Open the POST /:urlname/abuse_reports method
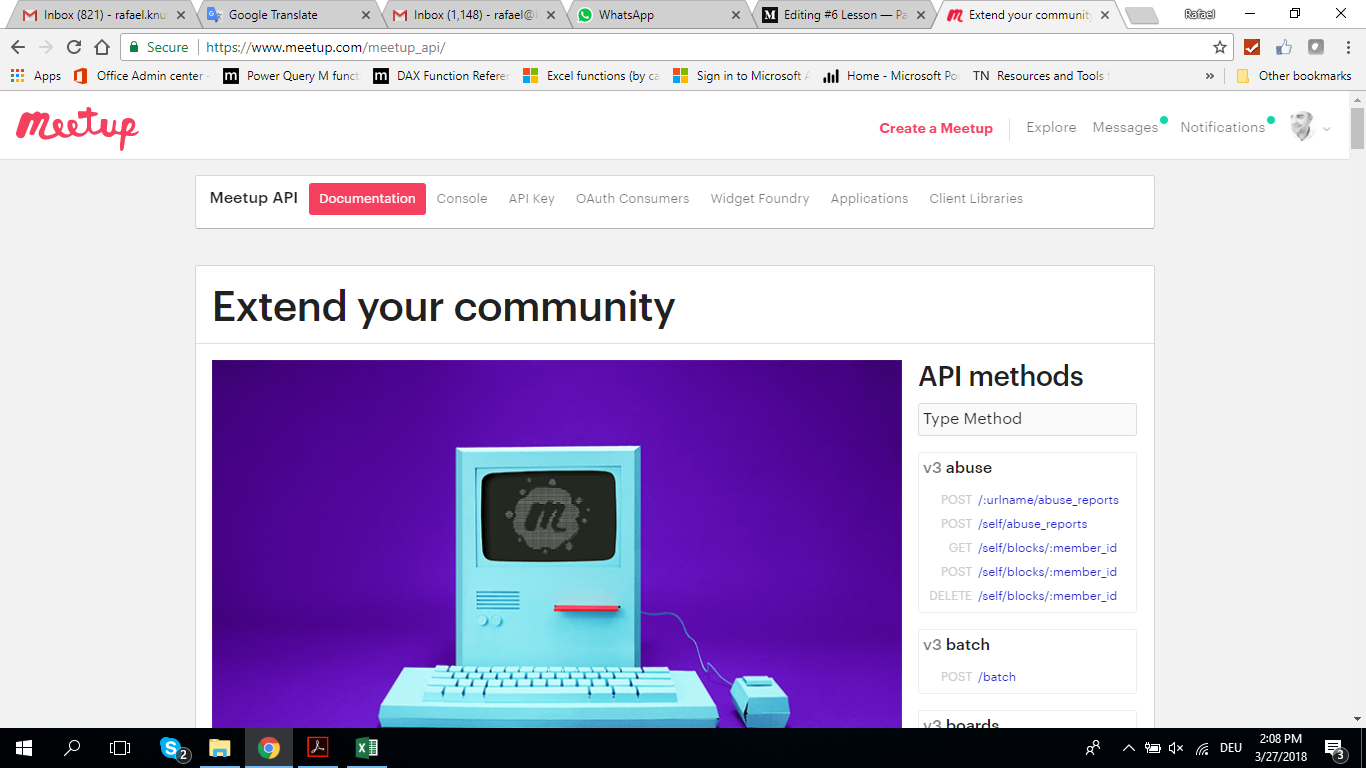The image size is (1366, 768). 1048,500
